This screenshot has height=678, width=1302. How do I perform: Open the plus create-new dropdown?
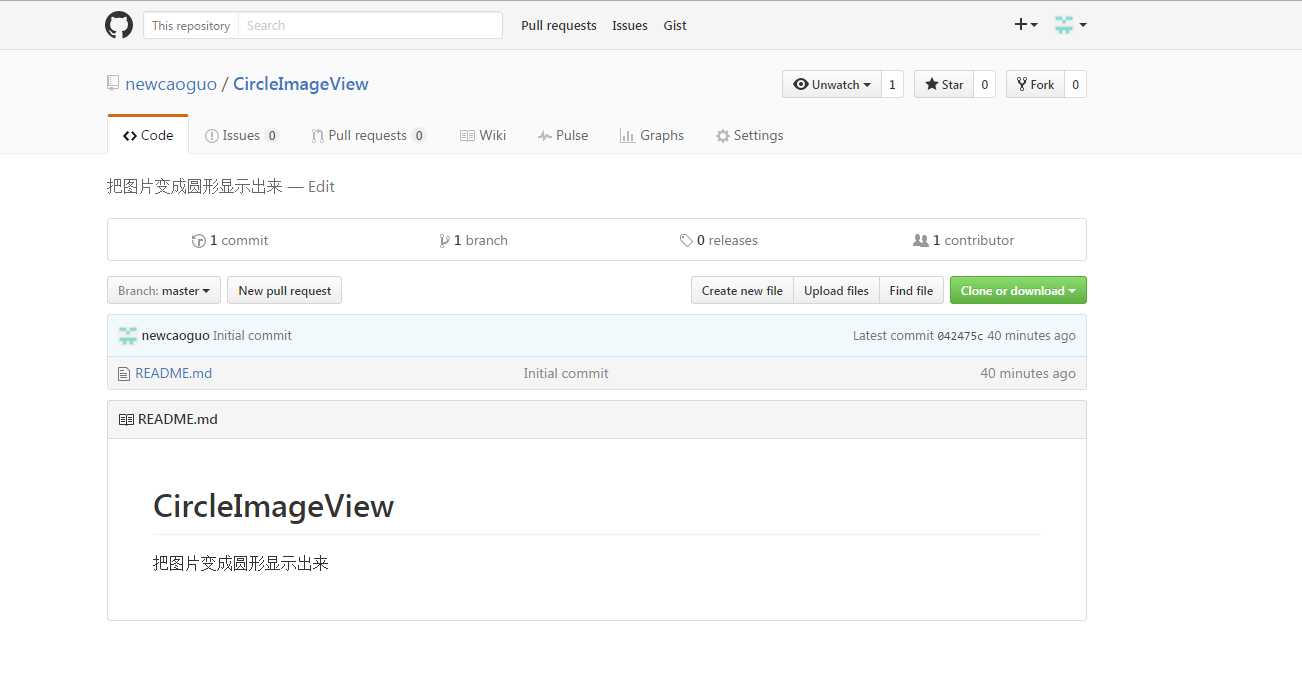click(x=1026, y=25)
